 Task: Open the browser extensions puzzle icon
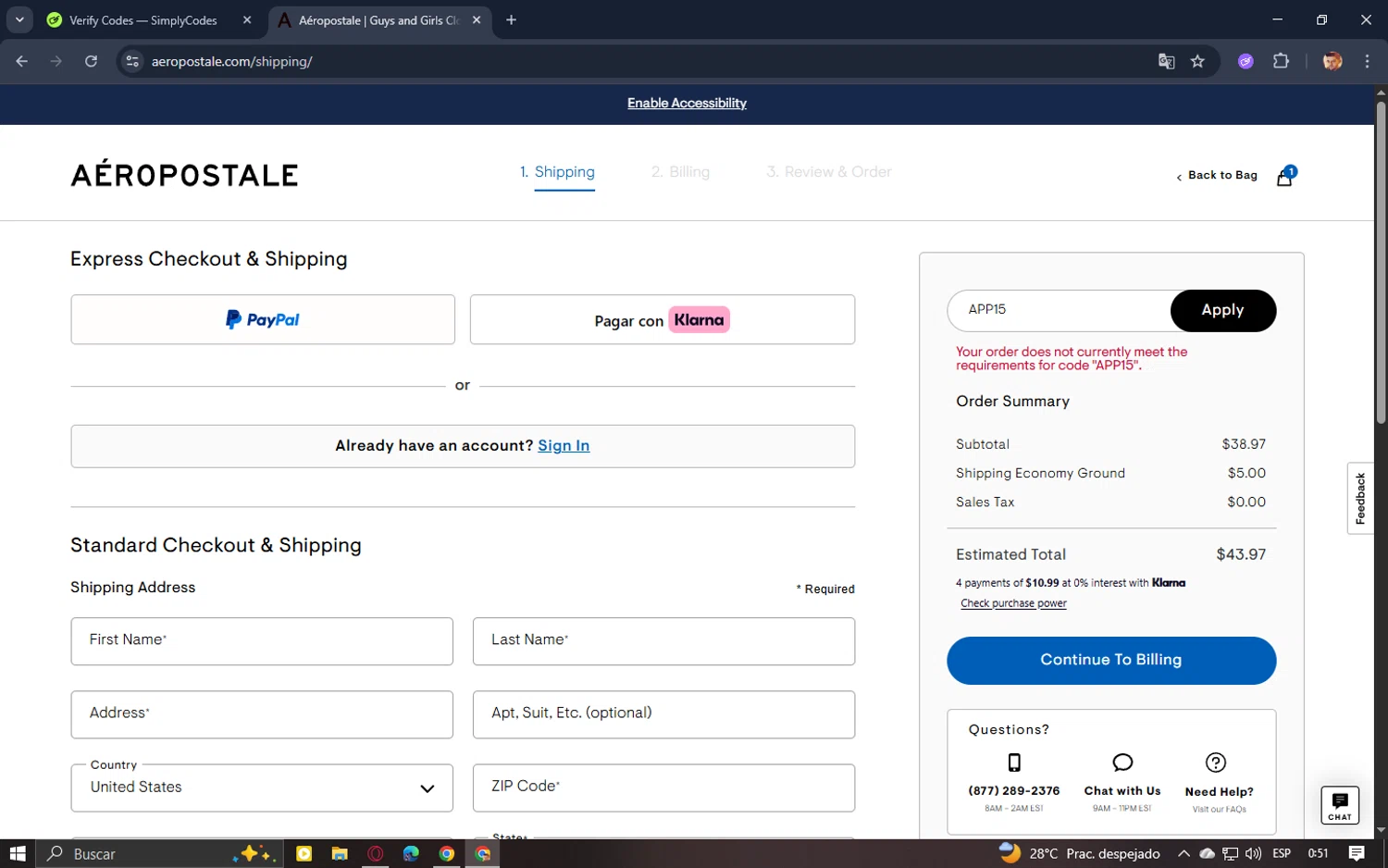(1281, 61)
